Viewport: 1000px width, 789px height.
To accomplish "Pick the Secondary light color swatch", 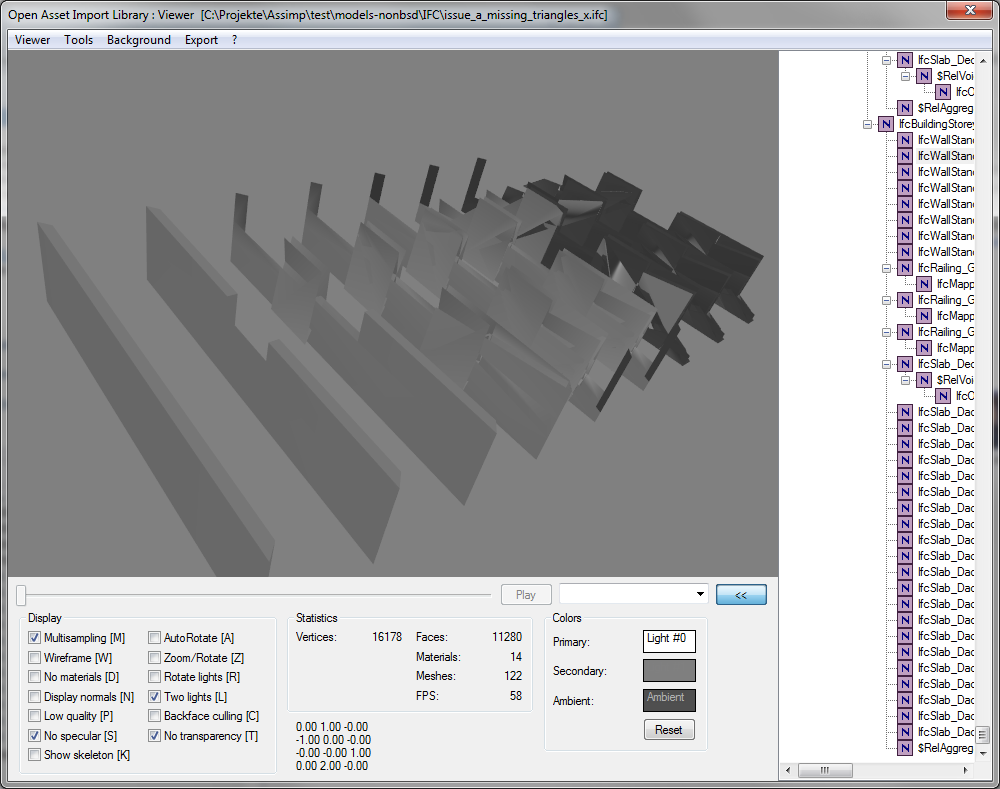I will pos(669,671).
